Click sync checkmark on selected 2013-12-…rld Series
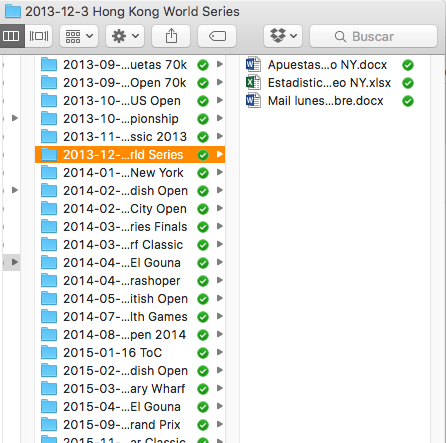Viewport: 446px width, 443px height. pyautogui.click(x=203, y=155)
